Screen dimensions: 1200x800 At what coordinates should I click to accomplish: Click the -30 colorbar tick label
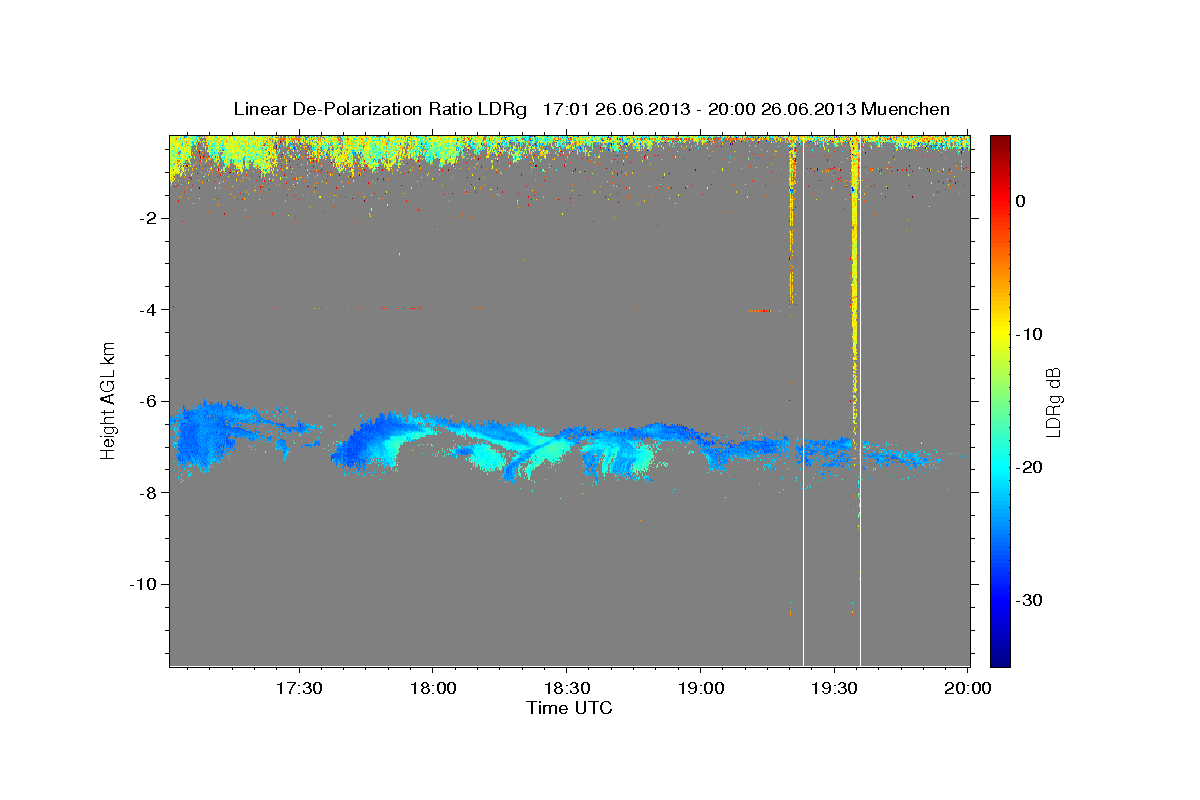(1030, 600)
